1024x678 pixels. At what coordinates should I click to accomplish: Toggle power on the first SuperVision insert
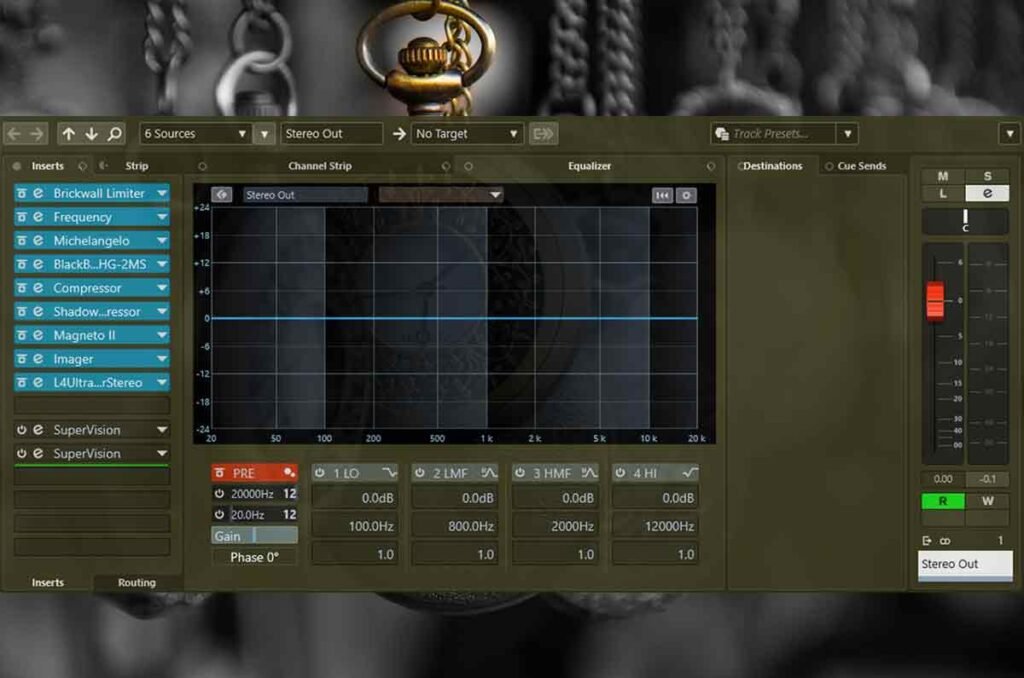tap(22, 430)
